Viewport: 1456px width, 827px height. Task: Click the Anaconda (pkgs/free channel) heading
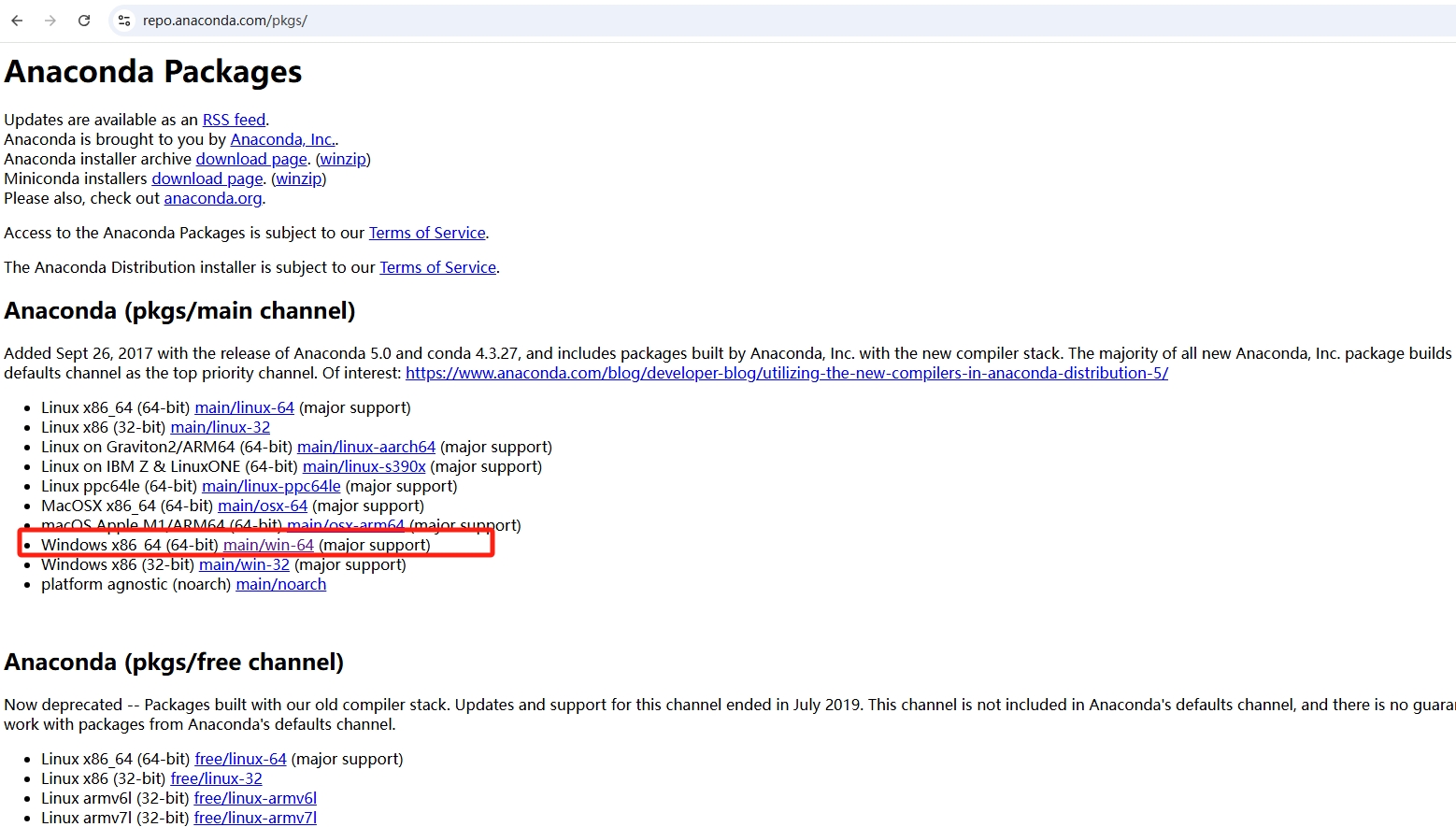174,663
